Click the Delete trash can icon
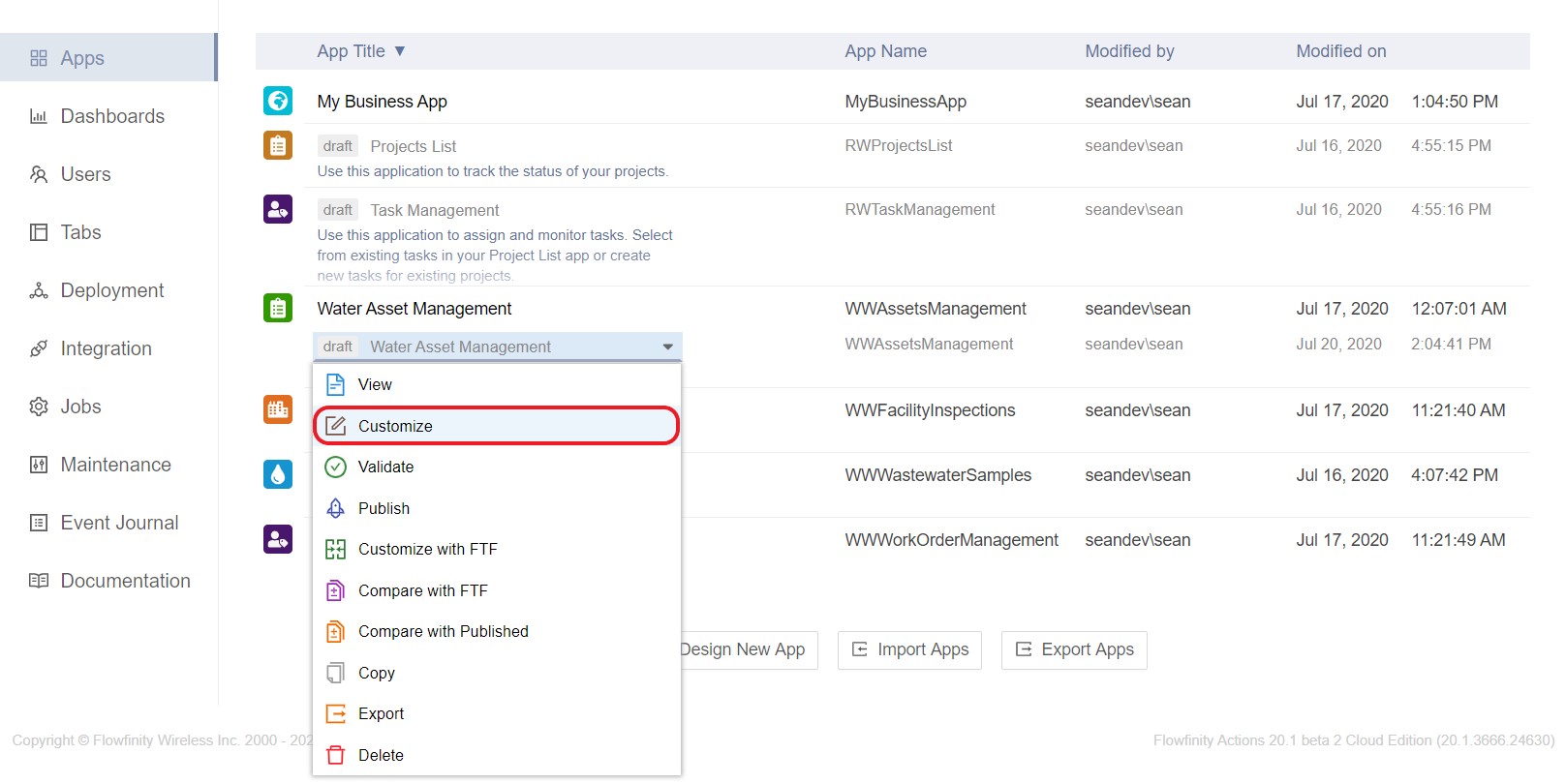 pos(335,755)
